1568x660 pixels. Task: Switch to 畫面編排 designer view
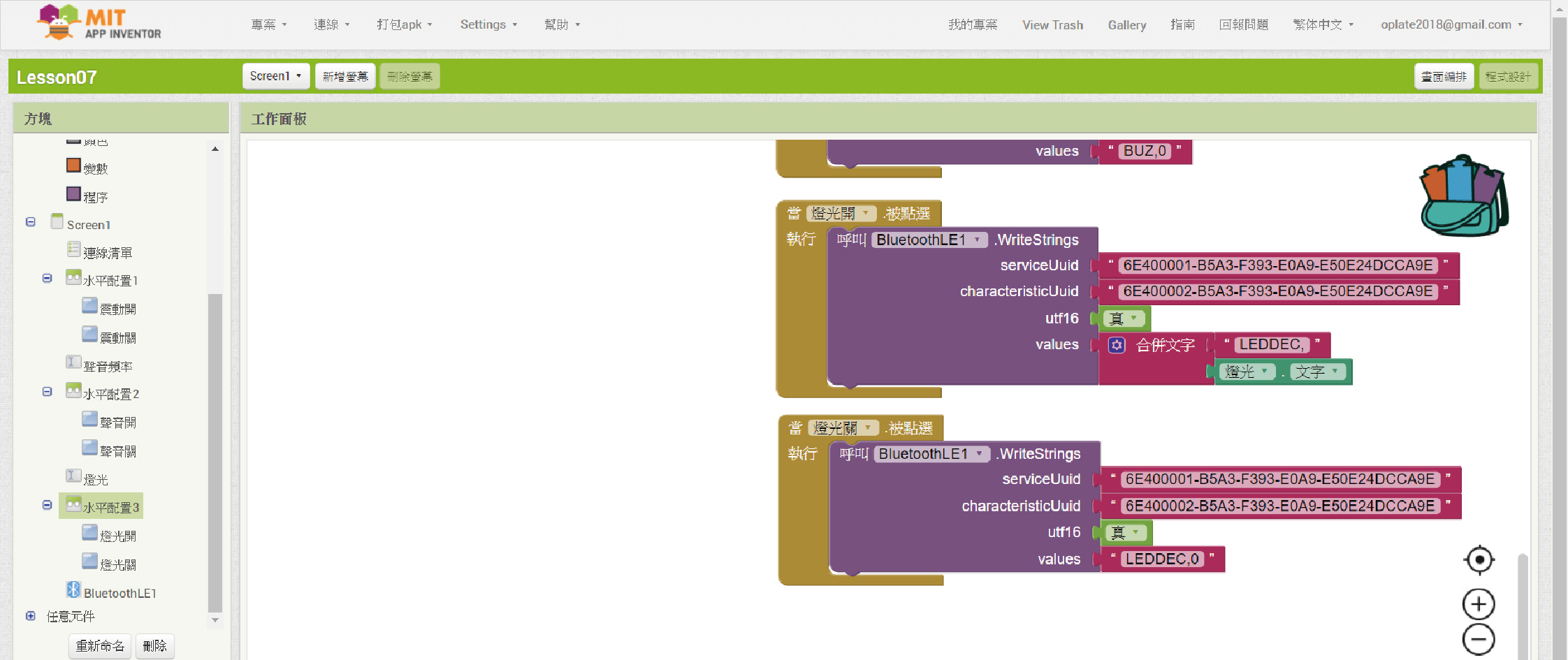point(1444,76)
